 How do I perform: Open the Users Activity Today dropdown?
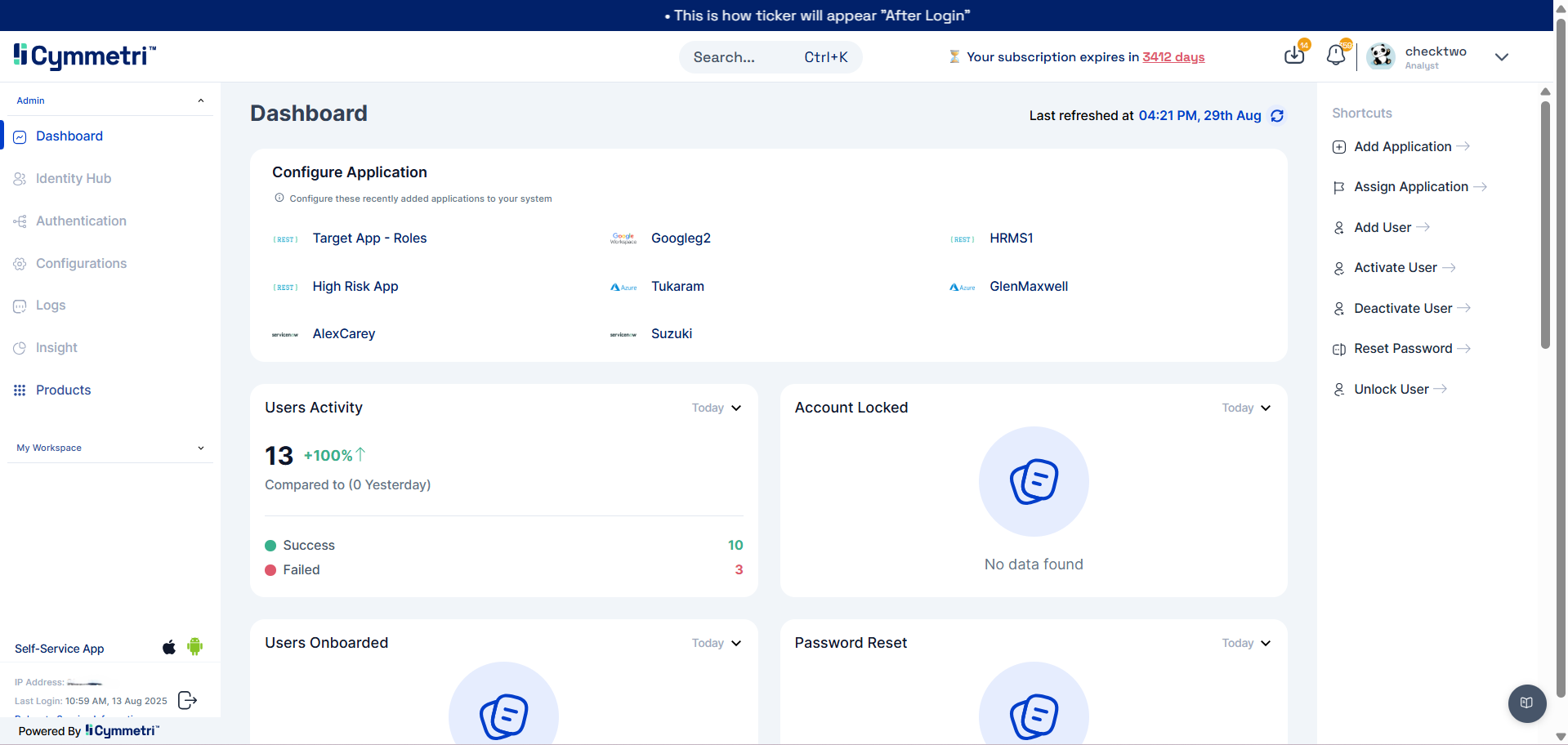(717, 408)
